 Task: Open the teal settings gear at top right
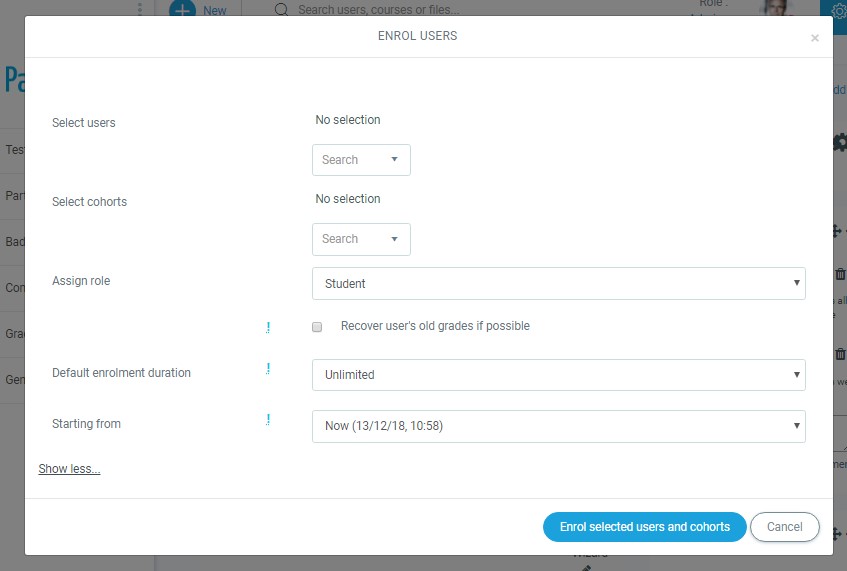[839, 10]
